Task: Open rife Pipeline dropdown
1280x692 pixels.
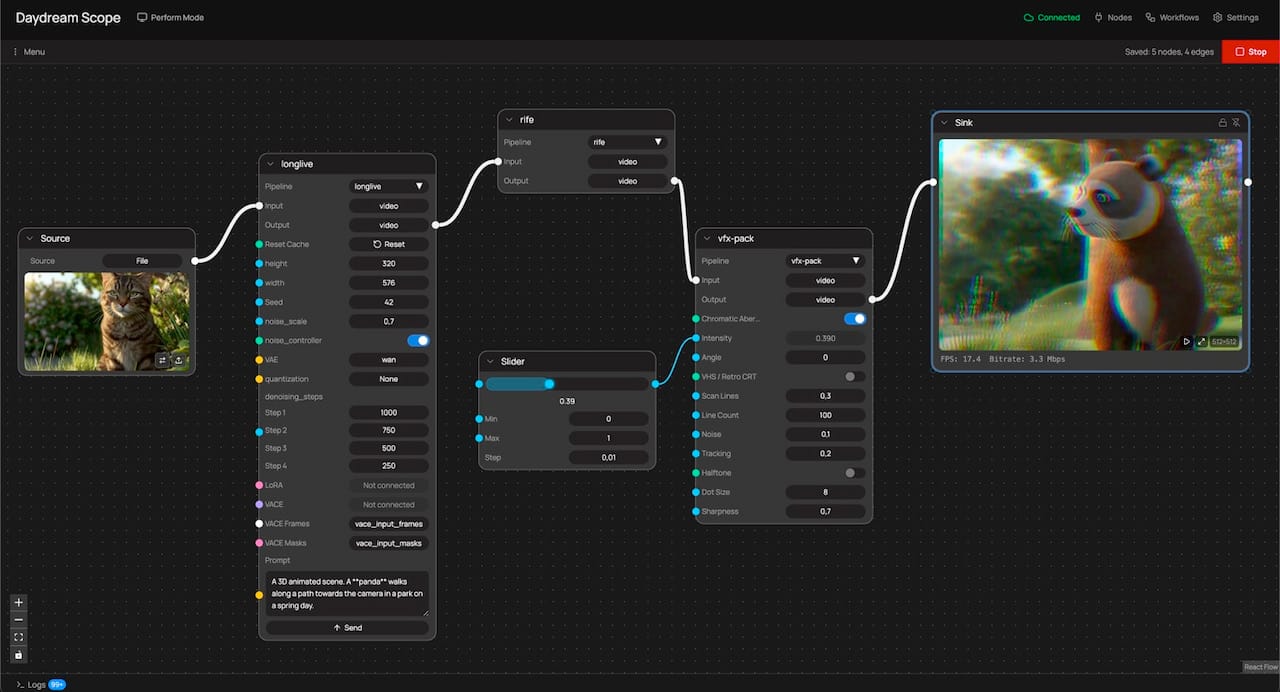Action: 627,142
